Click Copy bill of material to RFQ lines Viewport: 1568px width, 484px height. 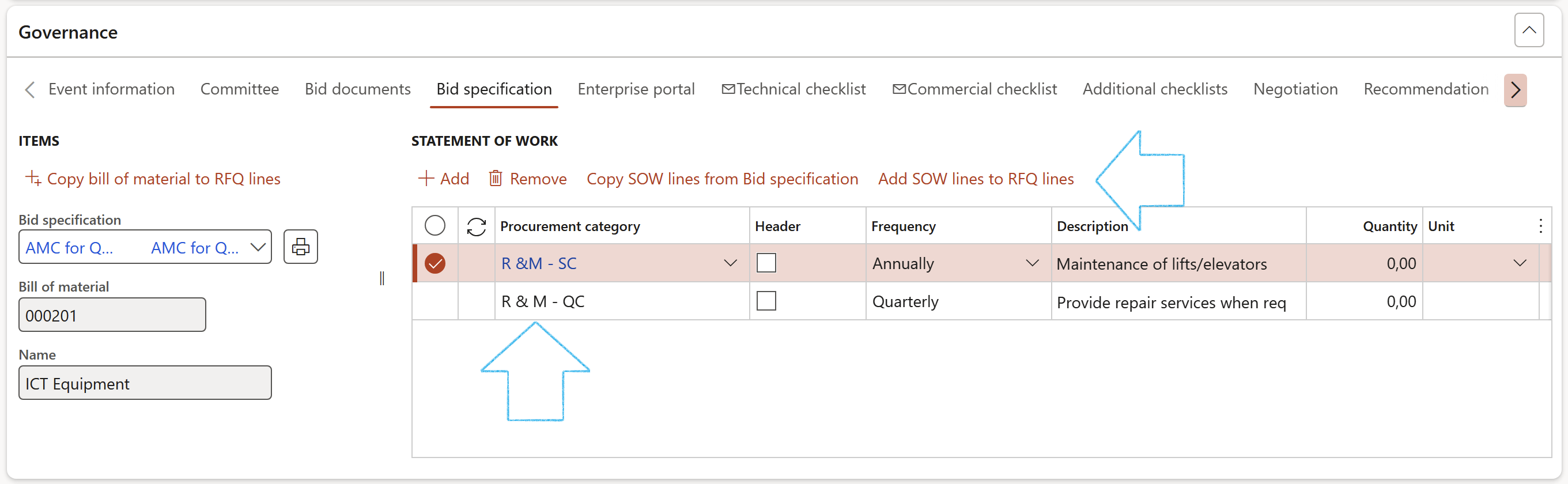coord(153,179)
